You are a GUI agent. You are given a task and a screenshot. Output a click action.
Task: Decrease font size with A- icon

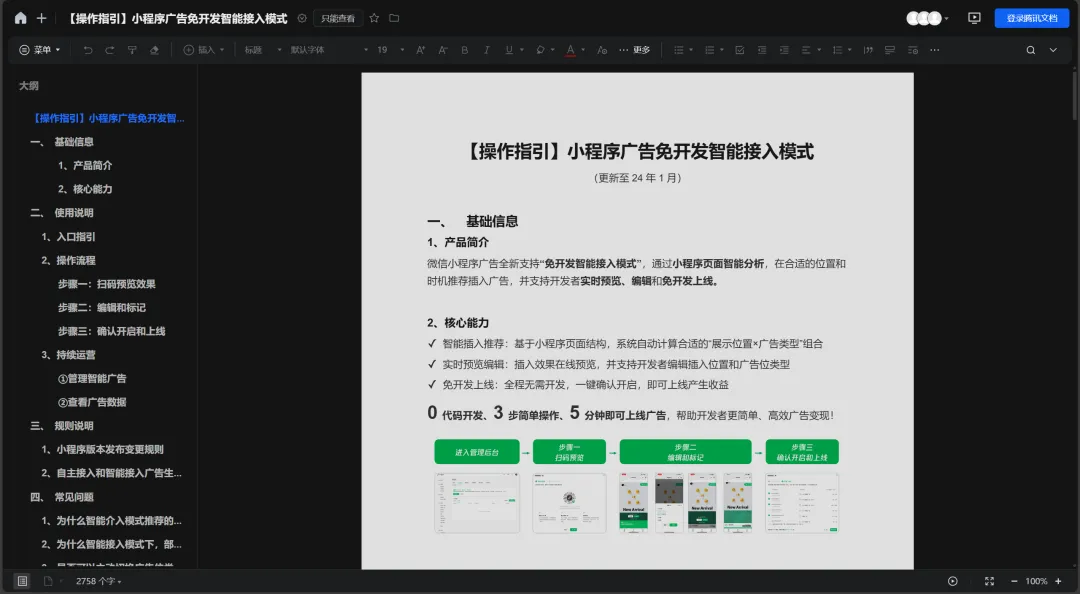click(443, 50)
